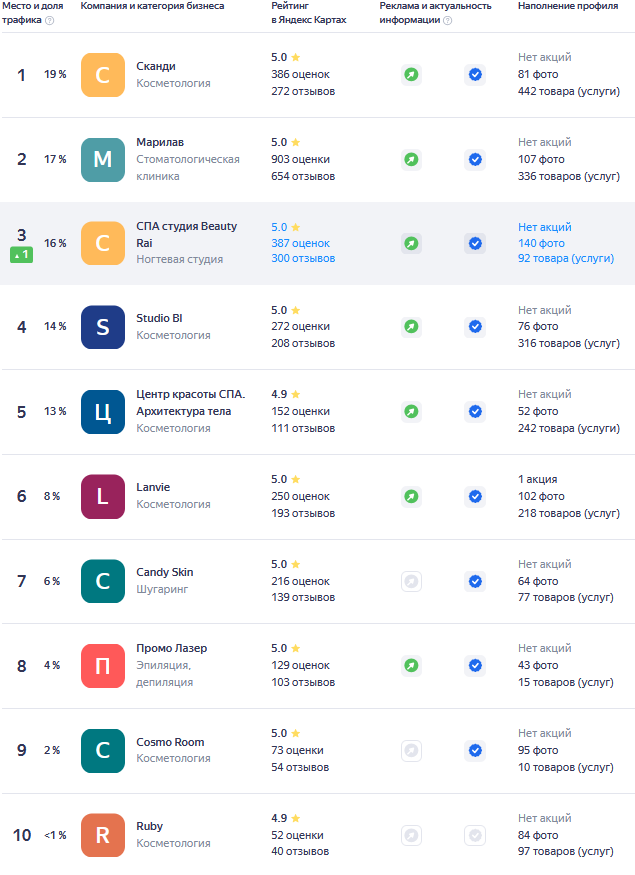Click the gray inactive advertising icon in Ruby row
This screenshot has height=875, width=635.
[x=411, y=835]
